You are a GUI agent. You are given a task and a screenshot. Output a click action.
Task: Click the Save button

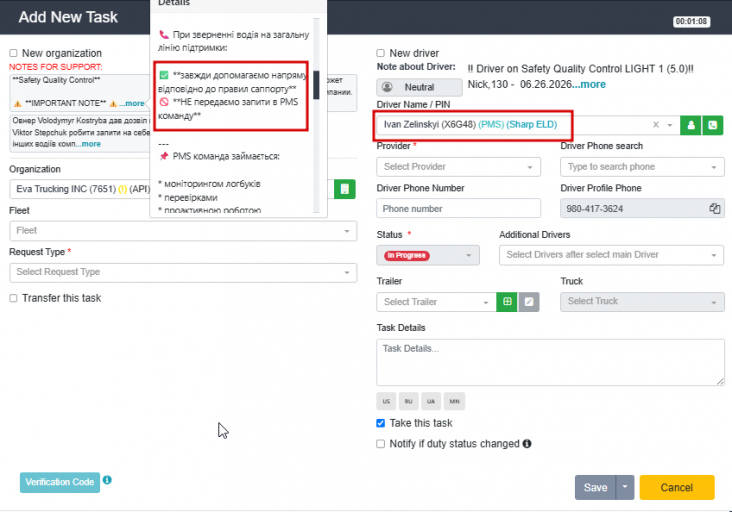pos(595,487)
